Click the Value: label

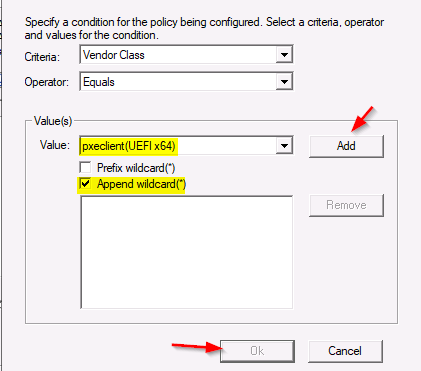pos(55,145)
